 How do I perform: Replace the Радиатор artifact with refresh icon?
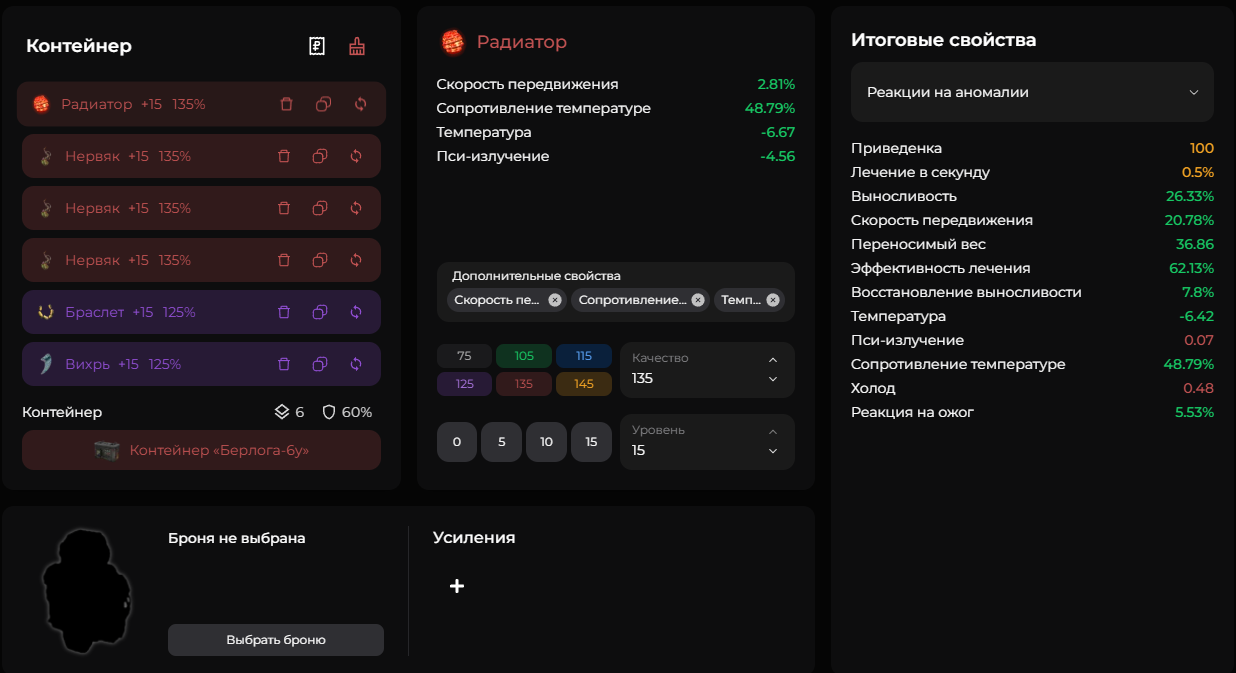[360, 104]
